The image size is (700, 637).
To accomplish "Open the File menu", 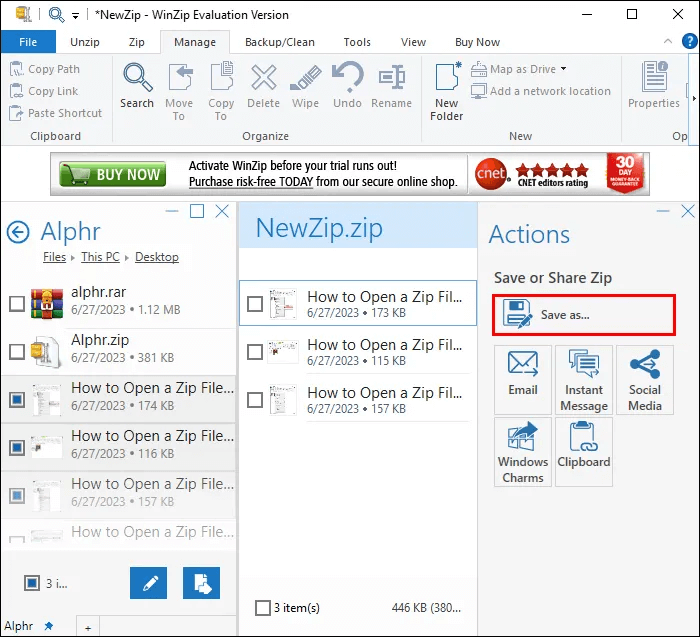I will [28, 42].
